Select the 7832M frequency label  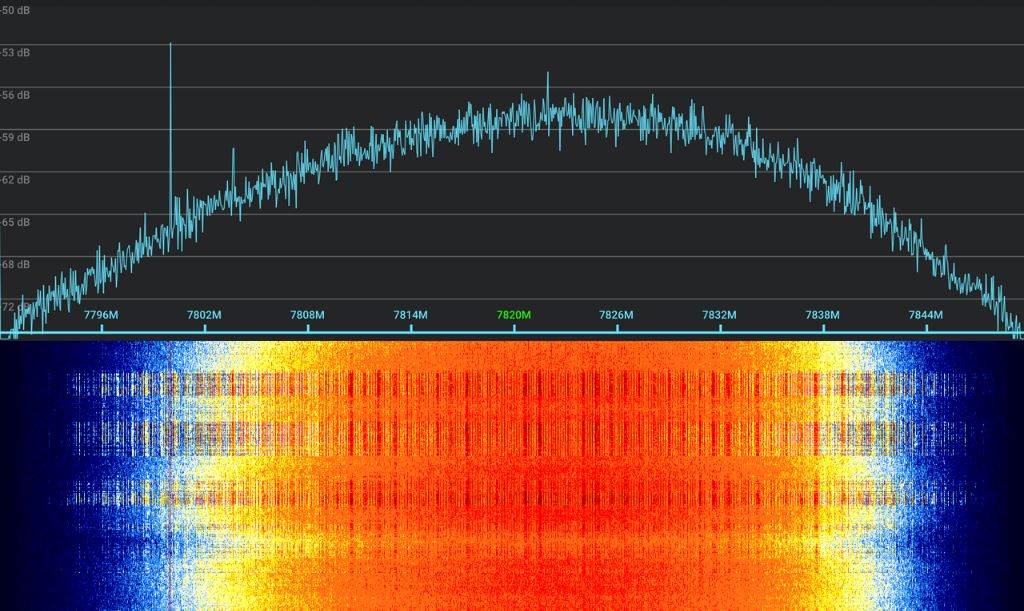pyautogui.click(x=719, y=315)
